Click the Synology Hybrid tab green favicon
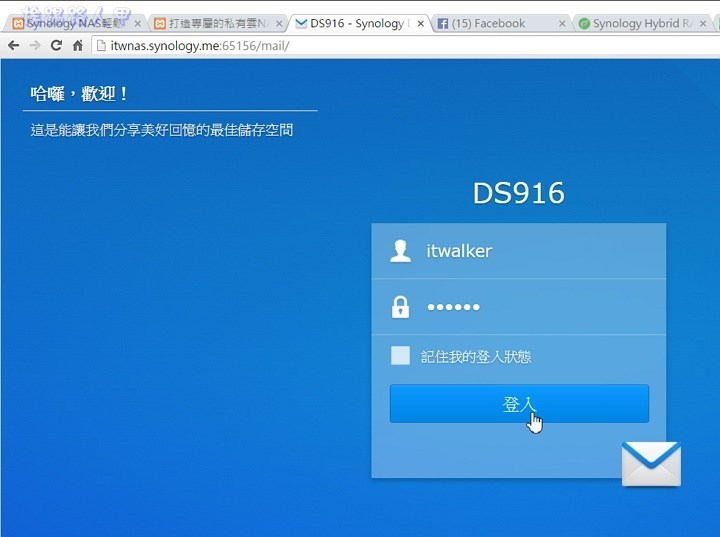The image size is (720, 537). coord(584,23)
